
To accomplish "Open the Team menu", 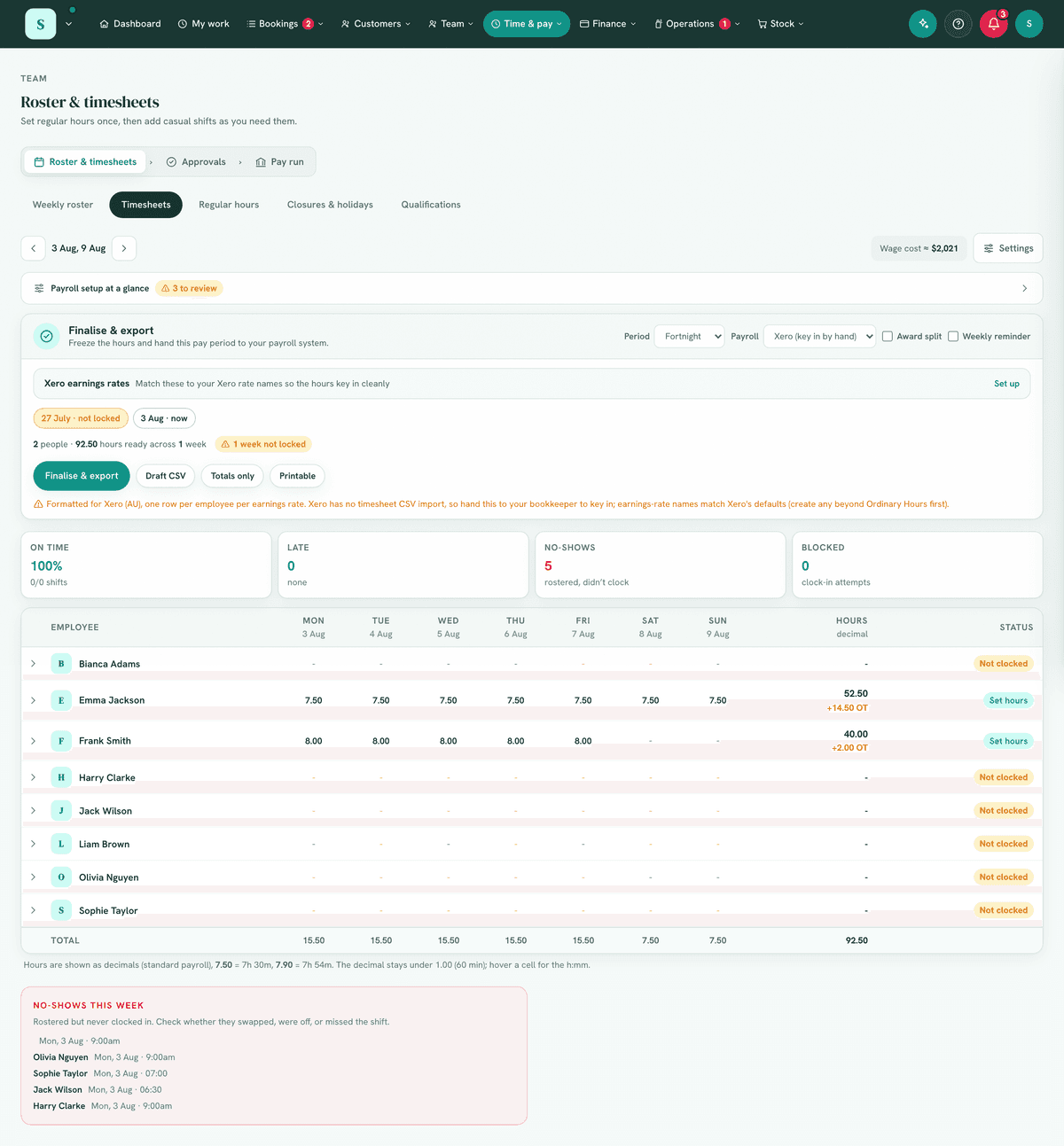I will 450,24.
